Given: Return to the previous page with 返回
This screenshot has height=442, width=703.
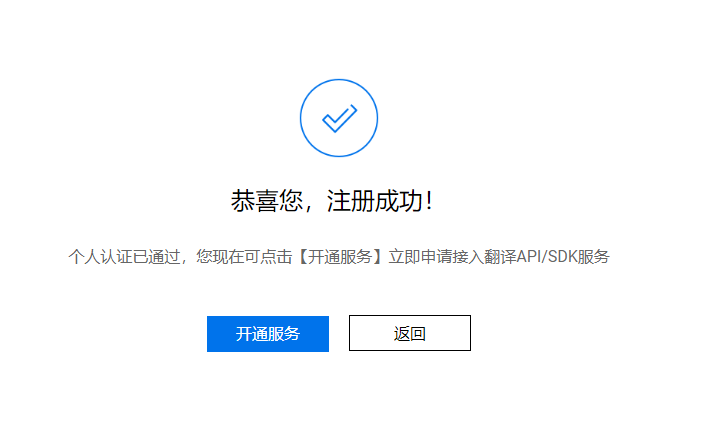Looking at the screenshot, I should click(410, 333).
